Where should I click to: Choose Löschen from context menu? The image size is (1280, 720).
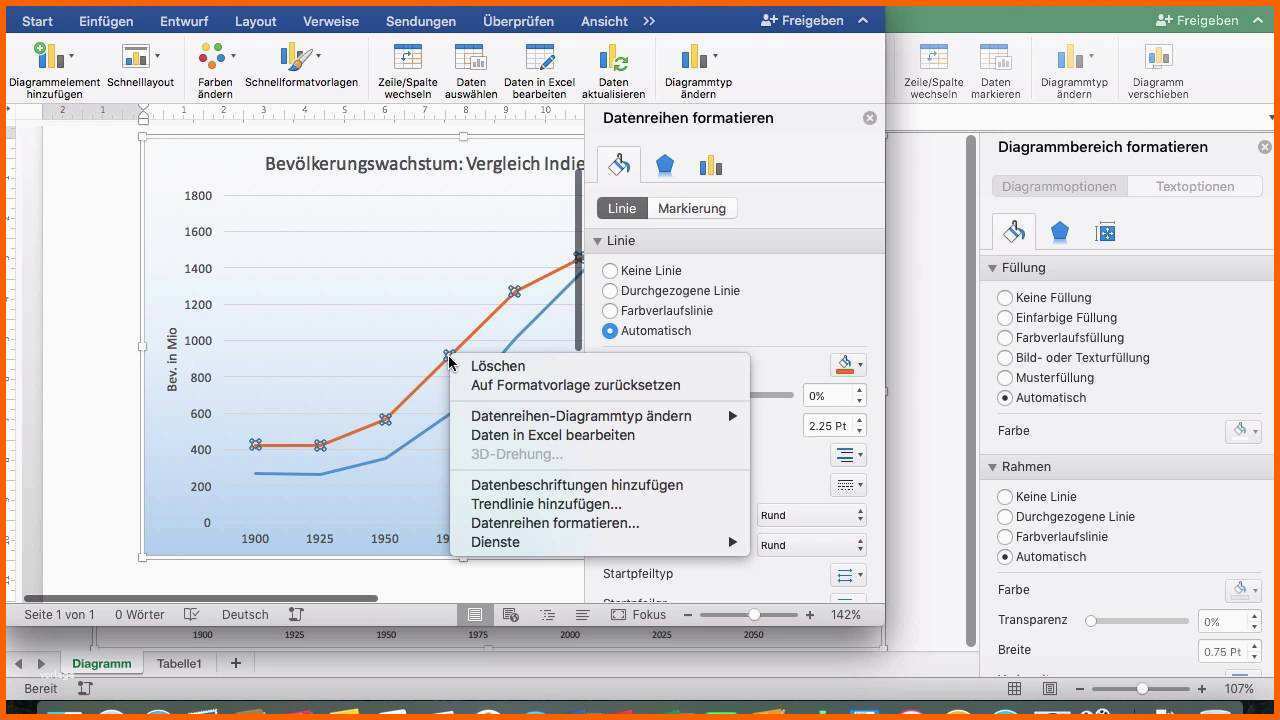click(498, 366)
